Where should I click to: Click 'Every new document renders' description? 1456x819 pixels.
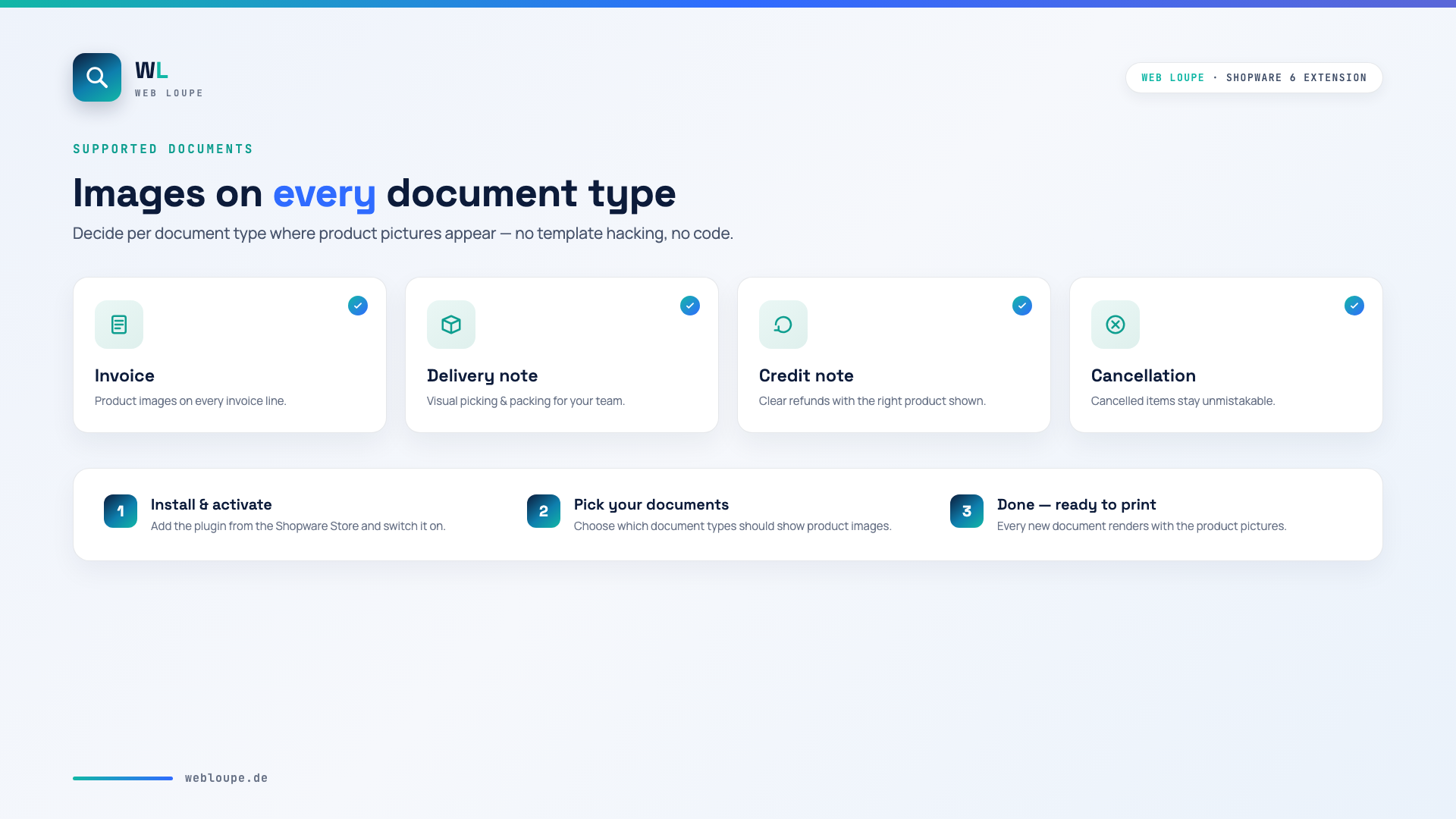[x=1141, y=526]
